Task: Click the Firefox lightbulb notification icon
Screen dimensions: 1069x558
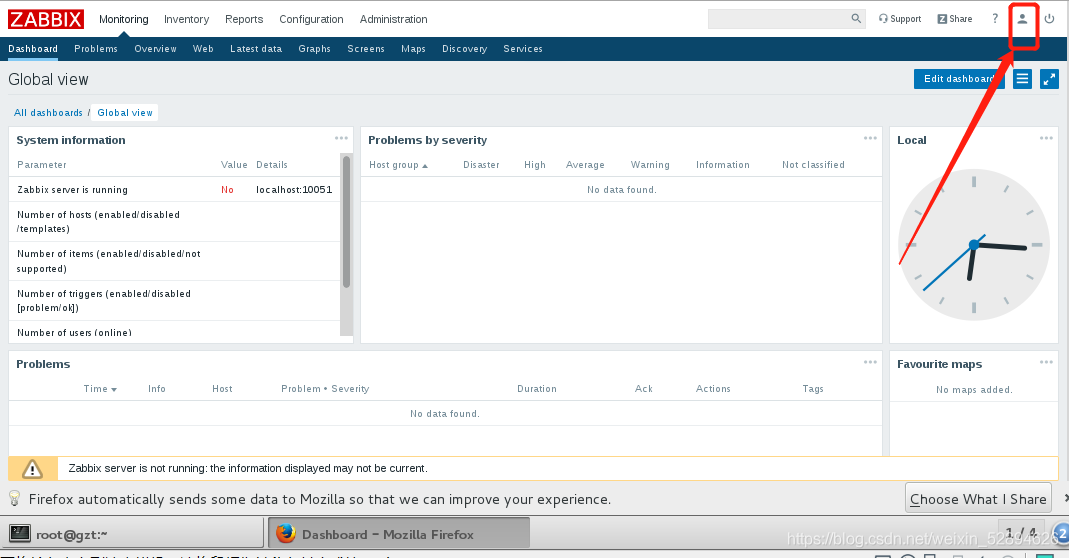Action: [14, 498]
